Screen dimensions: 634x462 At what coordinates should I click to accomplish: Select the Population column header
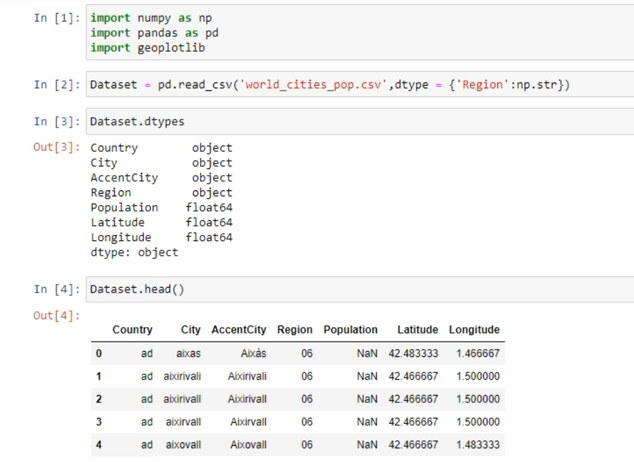tap(350, 330)
